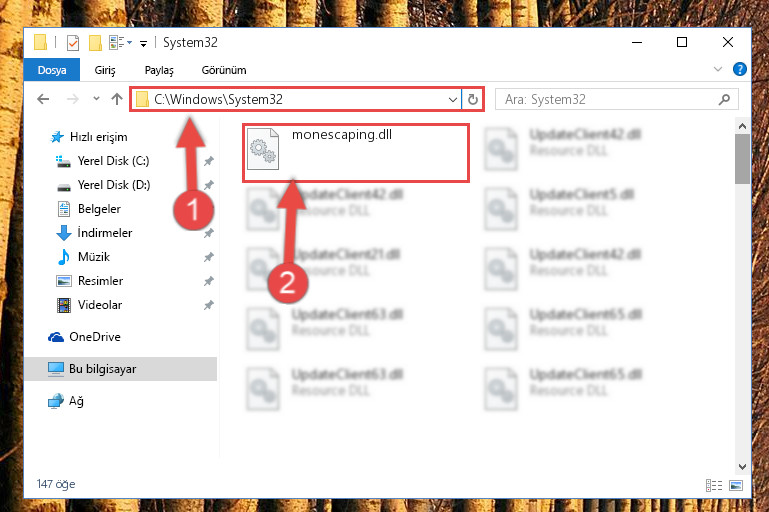Click the Back navigation arrow
The width and height of the screenshot is (769, 512).
point(43,100)
